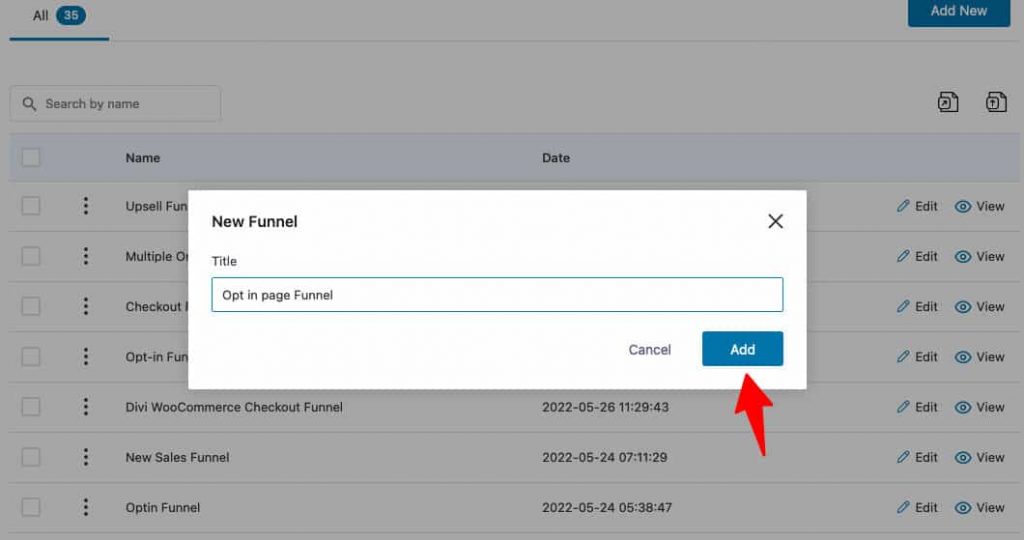Open three-dot menu for Upsell funnel
Screen dimensions: 1024x540
pos(86,206)
